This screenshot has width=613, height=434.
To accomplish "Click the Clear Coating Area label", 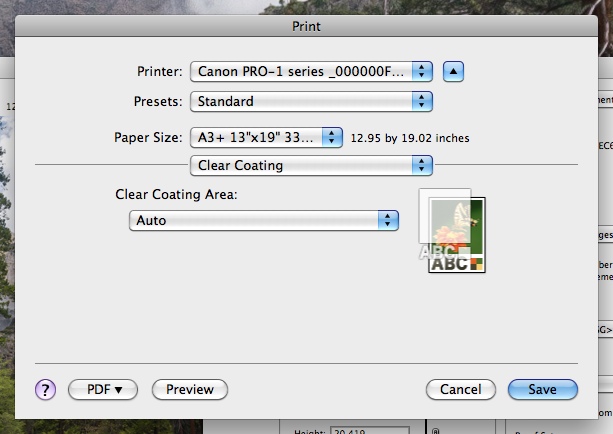I will point(176,194).
